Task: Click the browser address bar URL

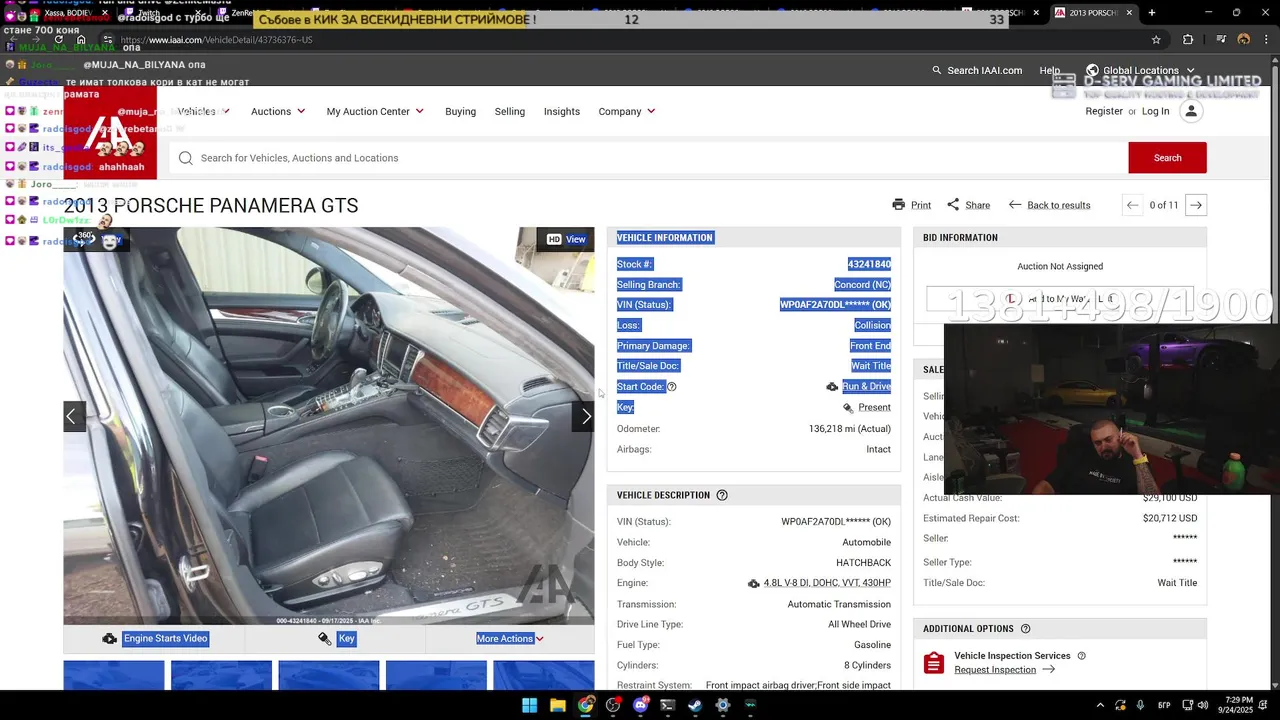Action: coord(216,40)
